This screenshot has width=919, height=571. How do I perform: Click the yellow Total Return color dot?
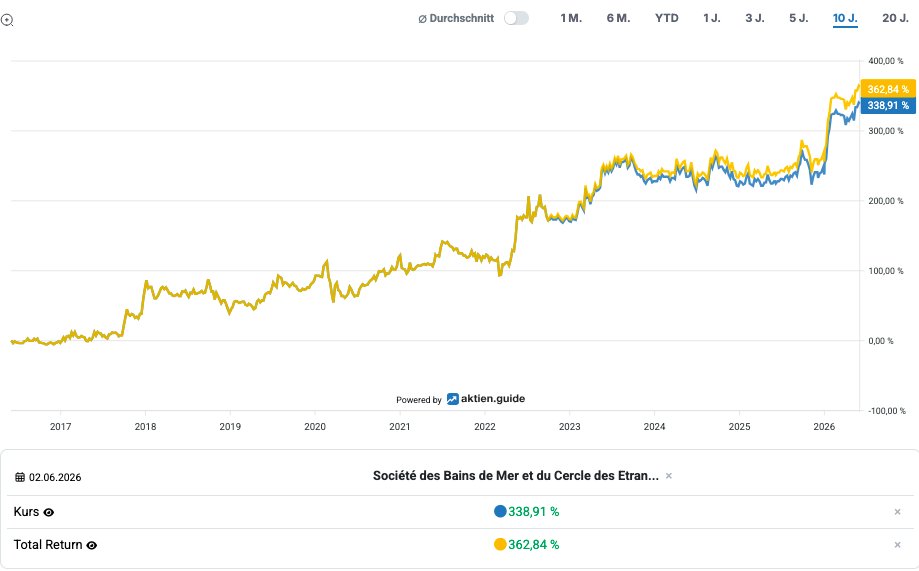pyautogui.click(x=500, y=545)
